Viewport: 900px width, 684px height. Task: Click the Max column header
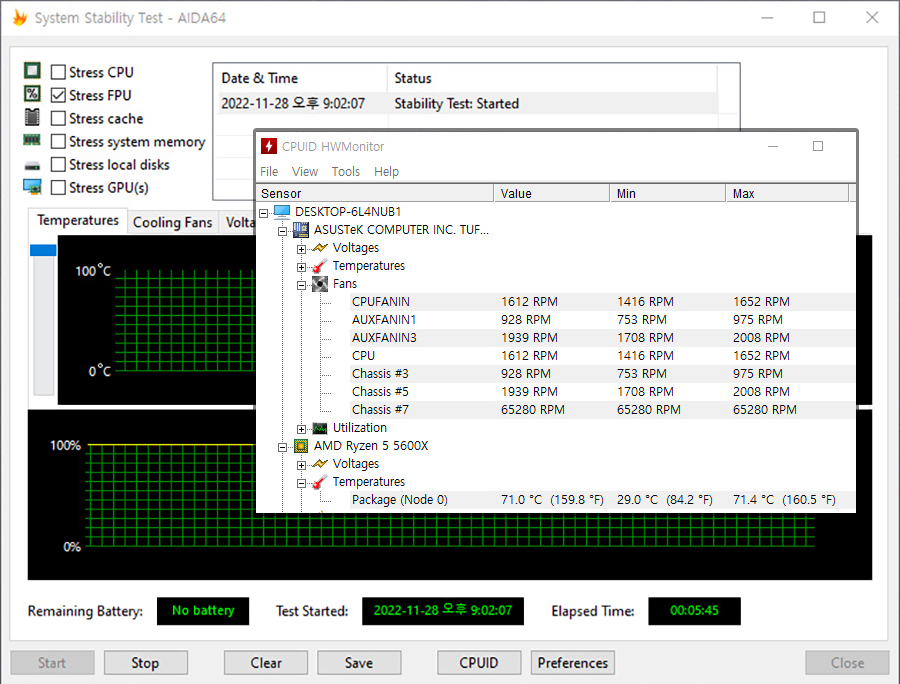(787, 193)
